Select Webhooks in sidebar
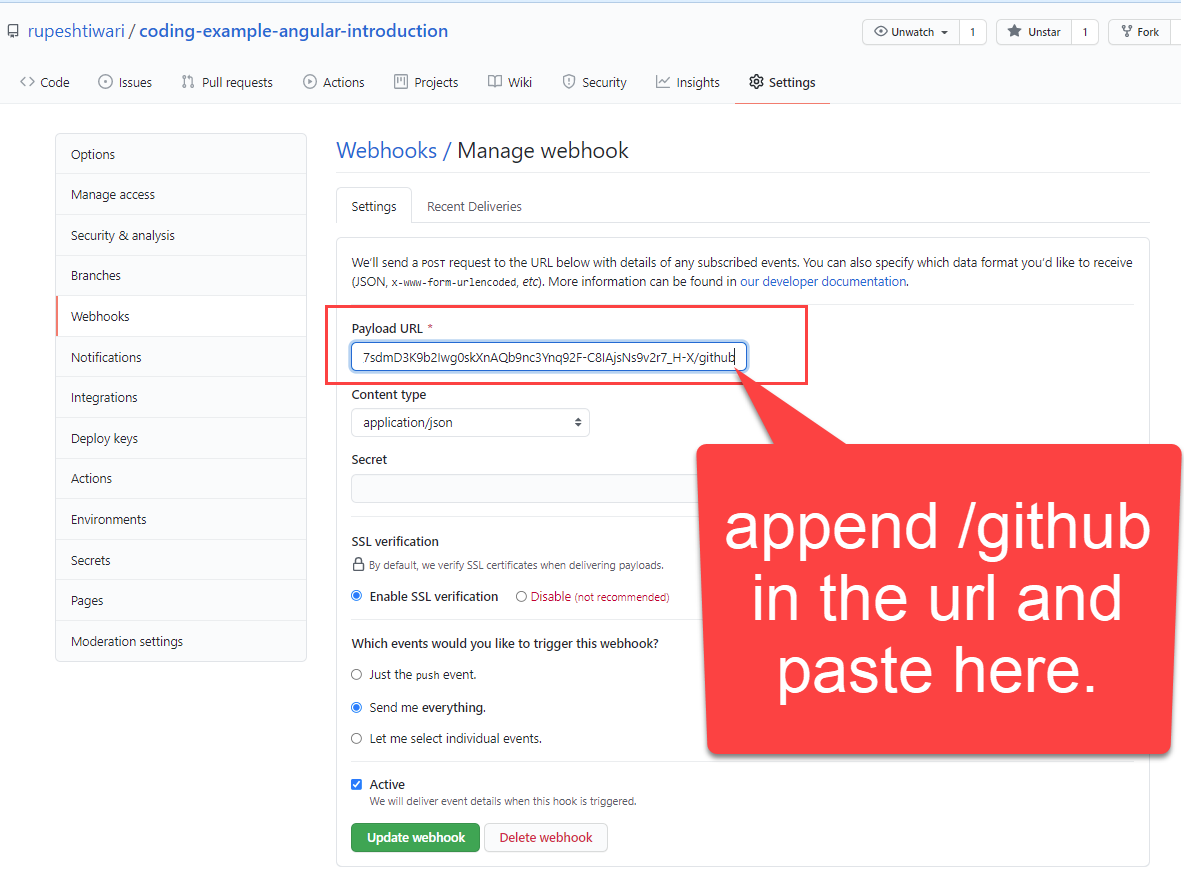 pyautogui.click(x=181, y=316)
